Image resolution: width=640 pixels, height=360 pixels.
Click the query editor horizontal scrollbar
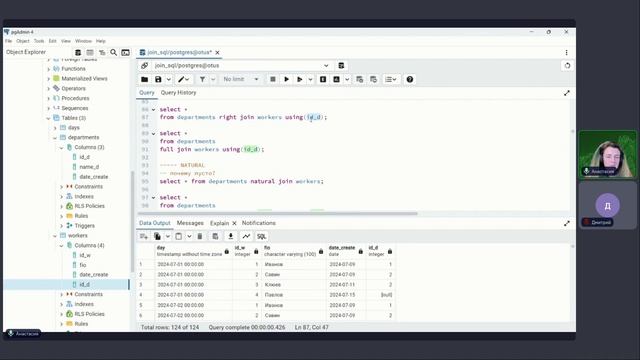[x=277, y=213]
